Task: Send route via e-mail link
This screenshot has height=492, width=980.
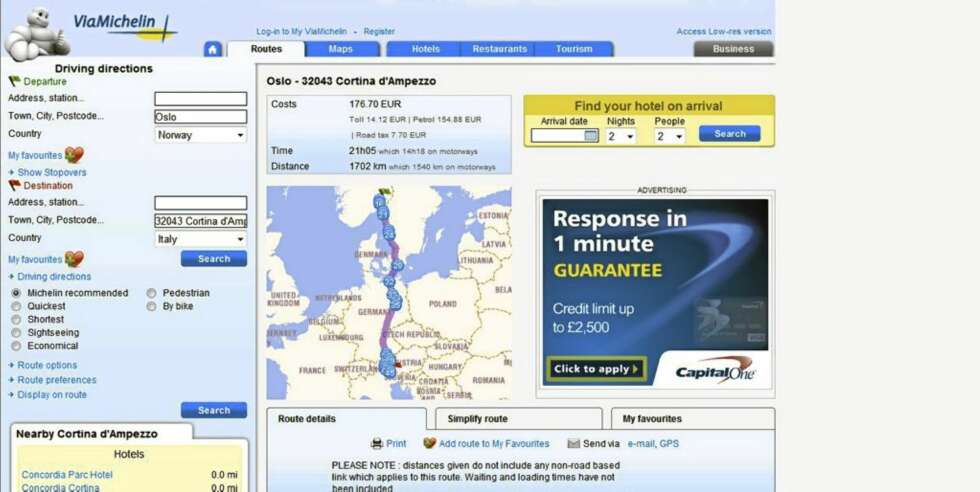Action: [x=641, y=443]
